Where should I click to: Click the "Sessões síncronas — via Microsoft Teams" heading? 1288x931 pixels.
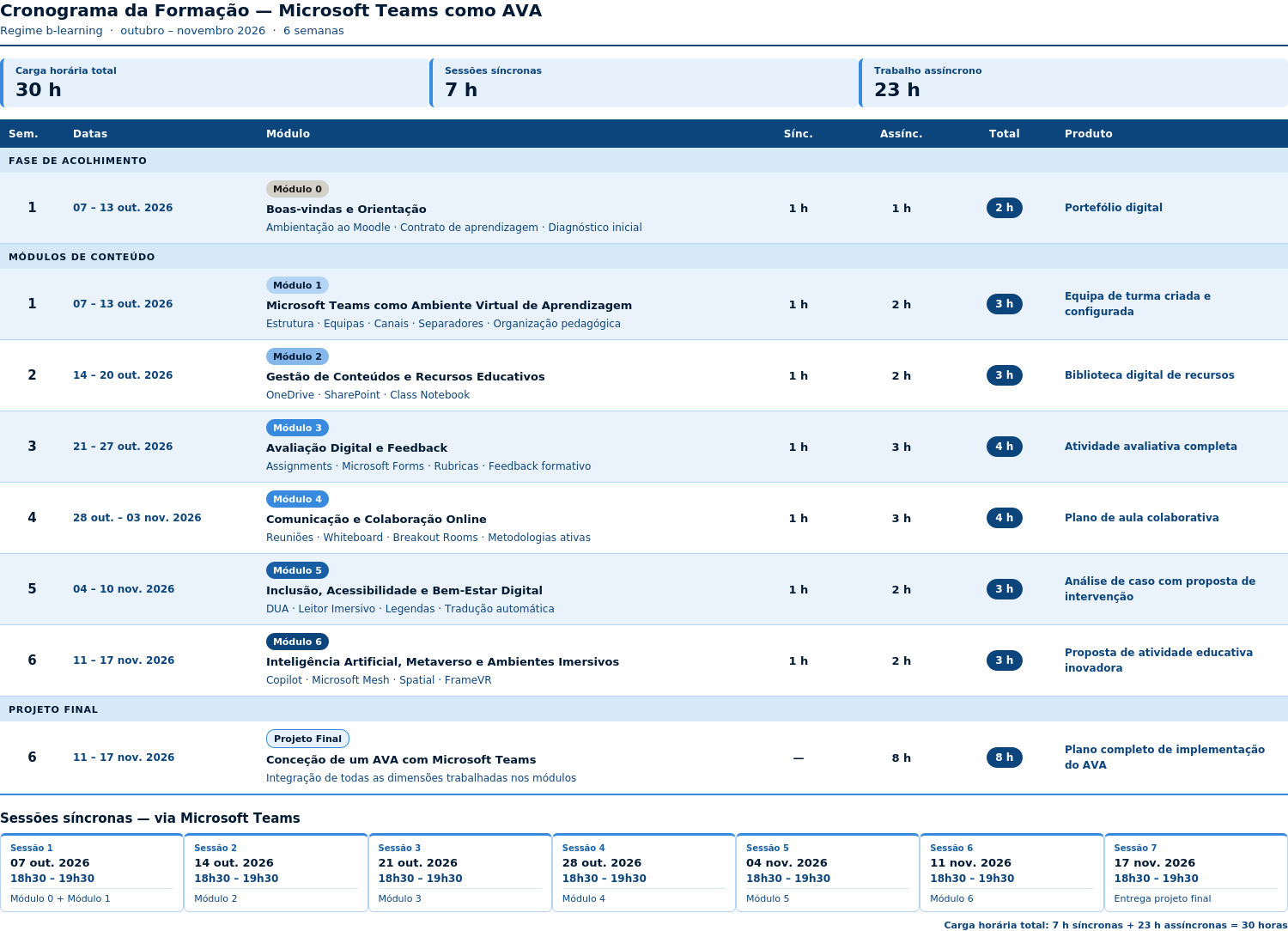point(150,818)
